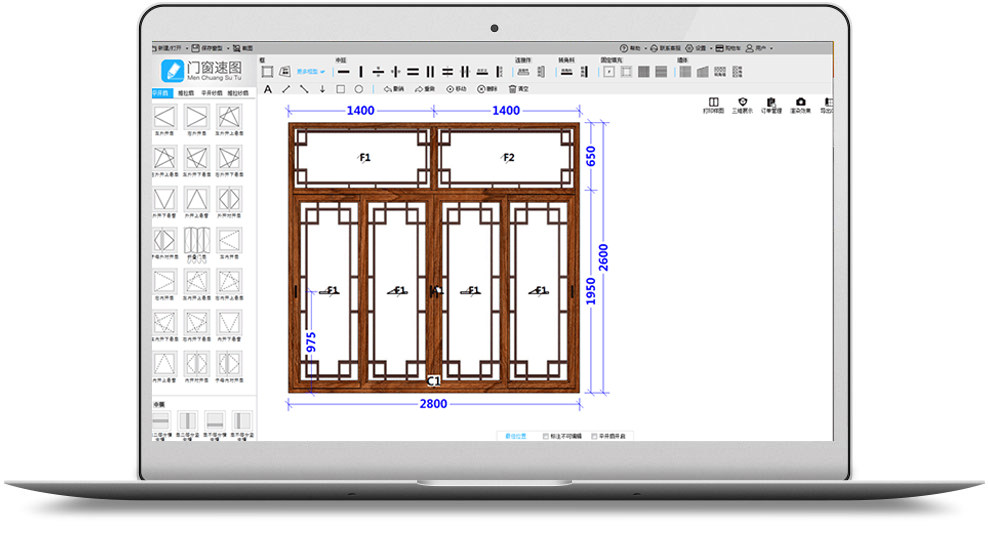The height and width of the screenshot is (552, 988).
Task: Select the down-arrow drawing tool
Action: coord(322,89)
